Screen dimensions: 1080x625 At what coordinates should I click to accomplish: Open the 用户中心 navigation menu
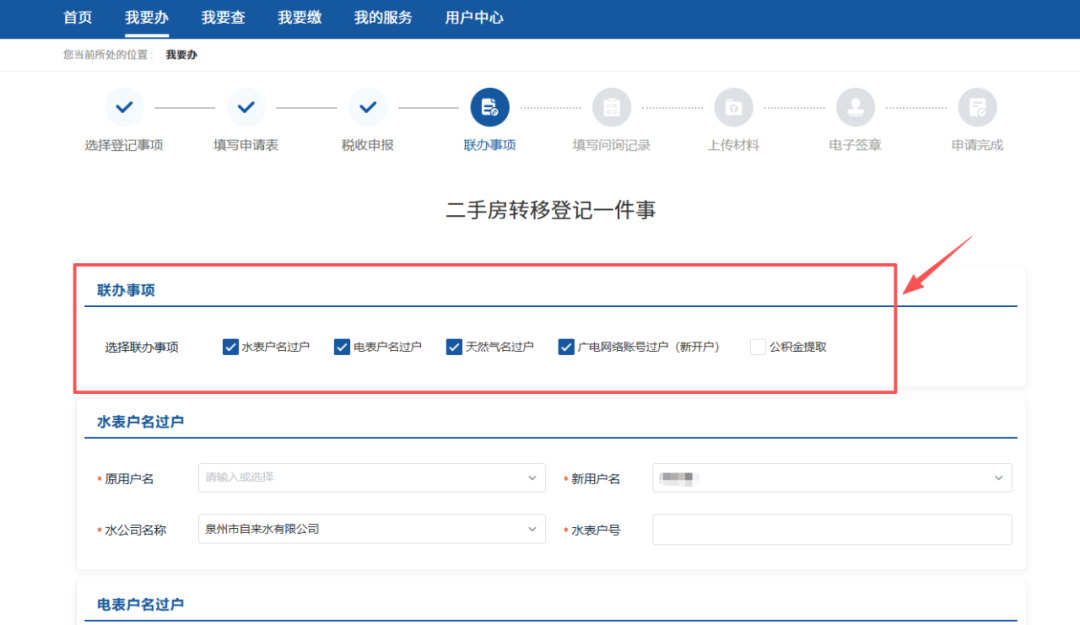click(474, 18)
